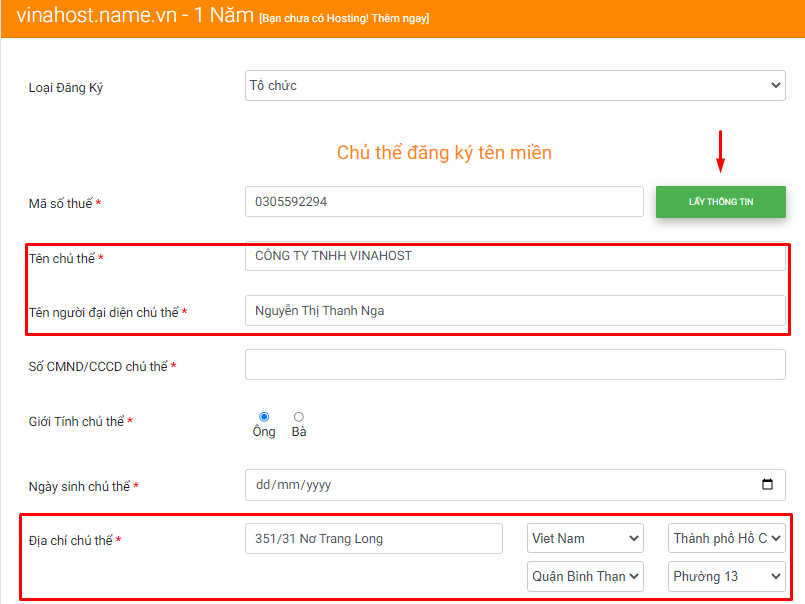This screenshot has width=805, height=604.
Task: Select the Bà gender radio button
Action: (299, 417)
